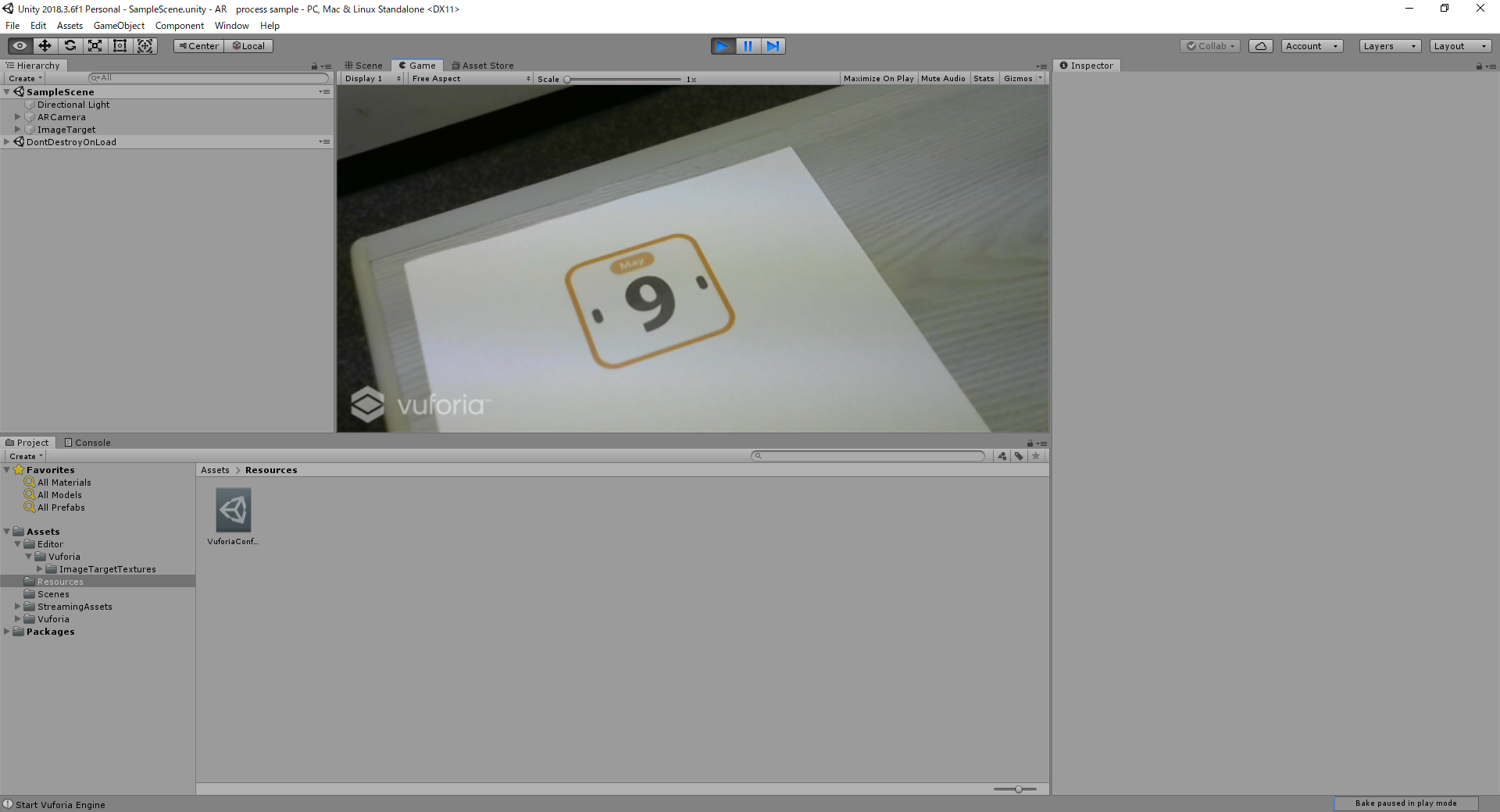Open the Edit menu

pos(38,26)
